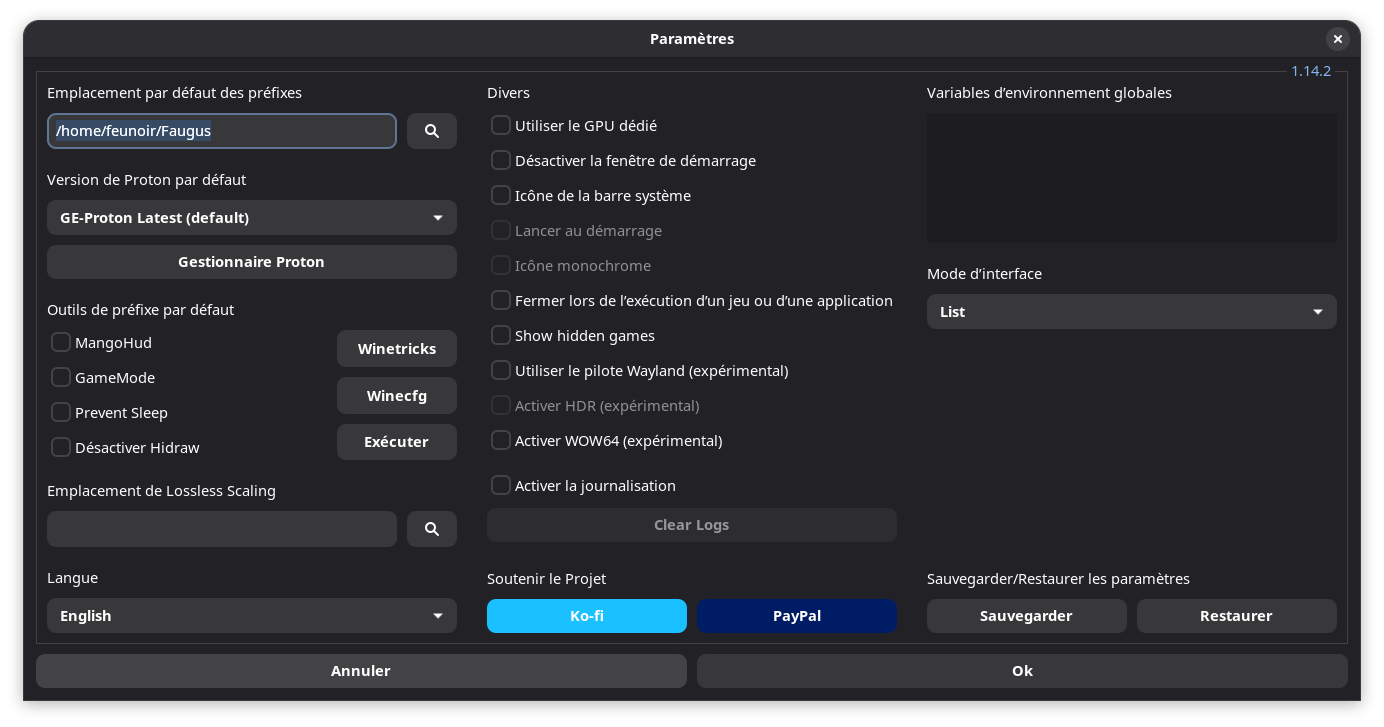The height and width of the screenshot is (727, 1384).
Task: Click Sauvegarder to back up settings
Action: coord(1026,616)
